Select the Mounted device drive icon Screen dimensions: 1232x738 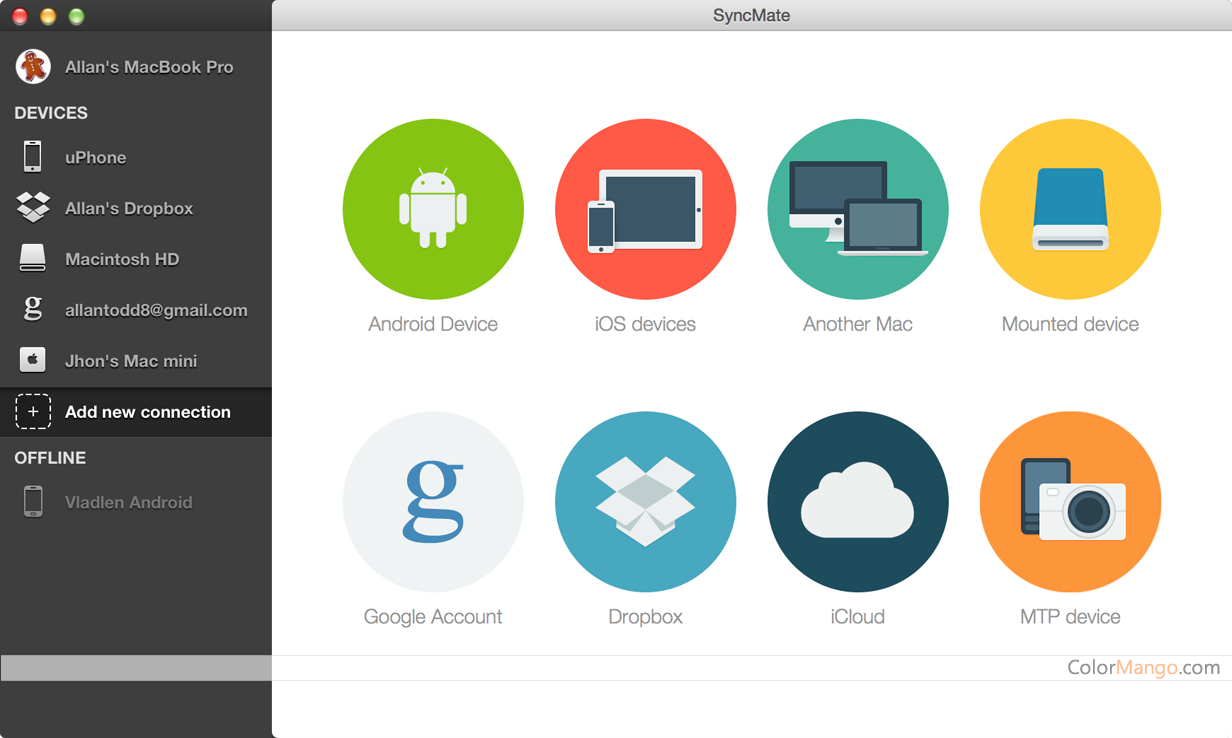[1070, 209]
